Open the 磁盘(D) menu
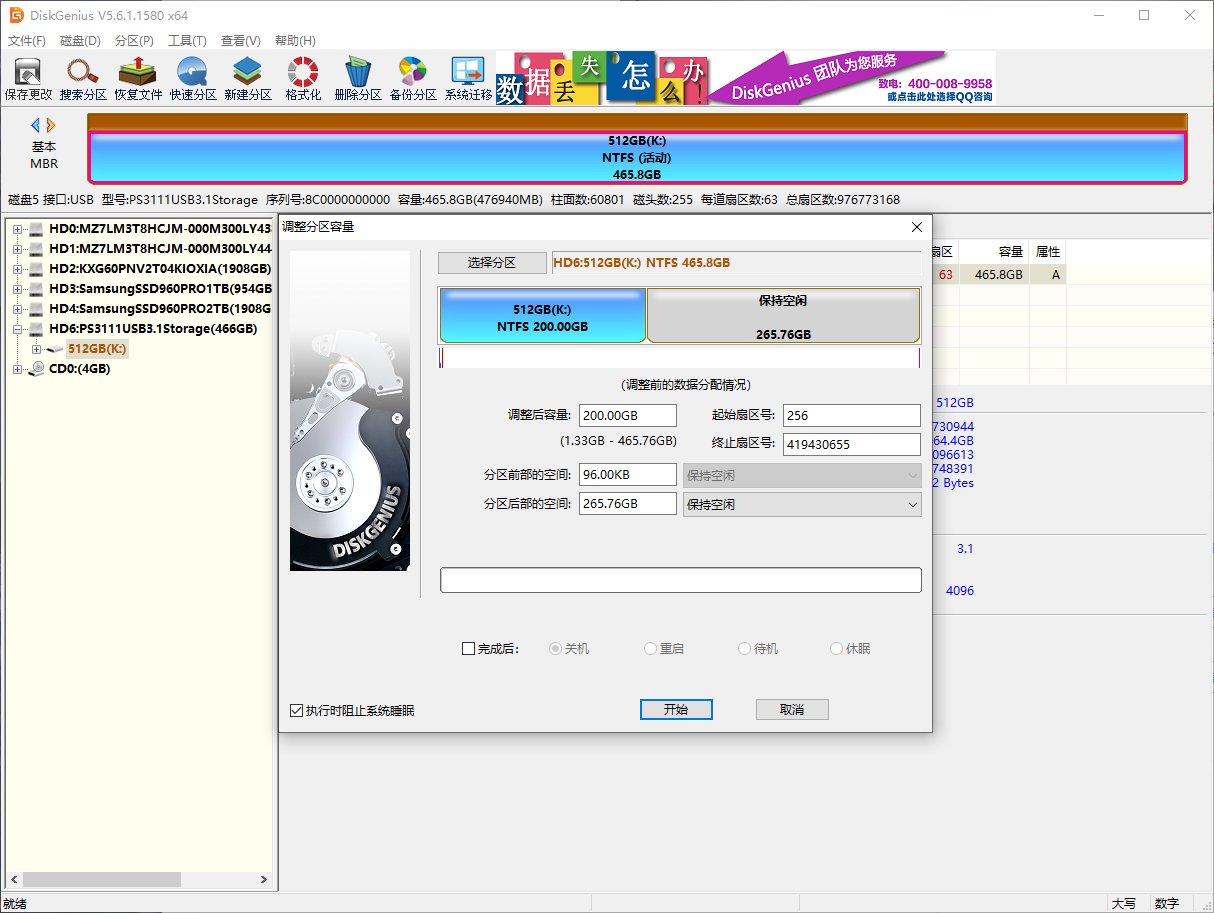Viewport: 1214px width, 913px height. (80, 41)
